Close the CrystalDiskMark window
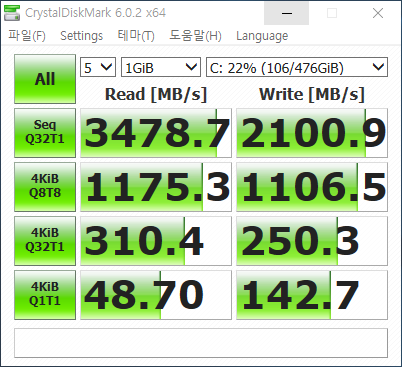This screenshot has height=367, width=402. 378,13
